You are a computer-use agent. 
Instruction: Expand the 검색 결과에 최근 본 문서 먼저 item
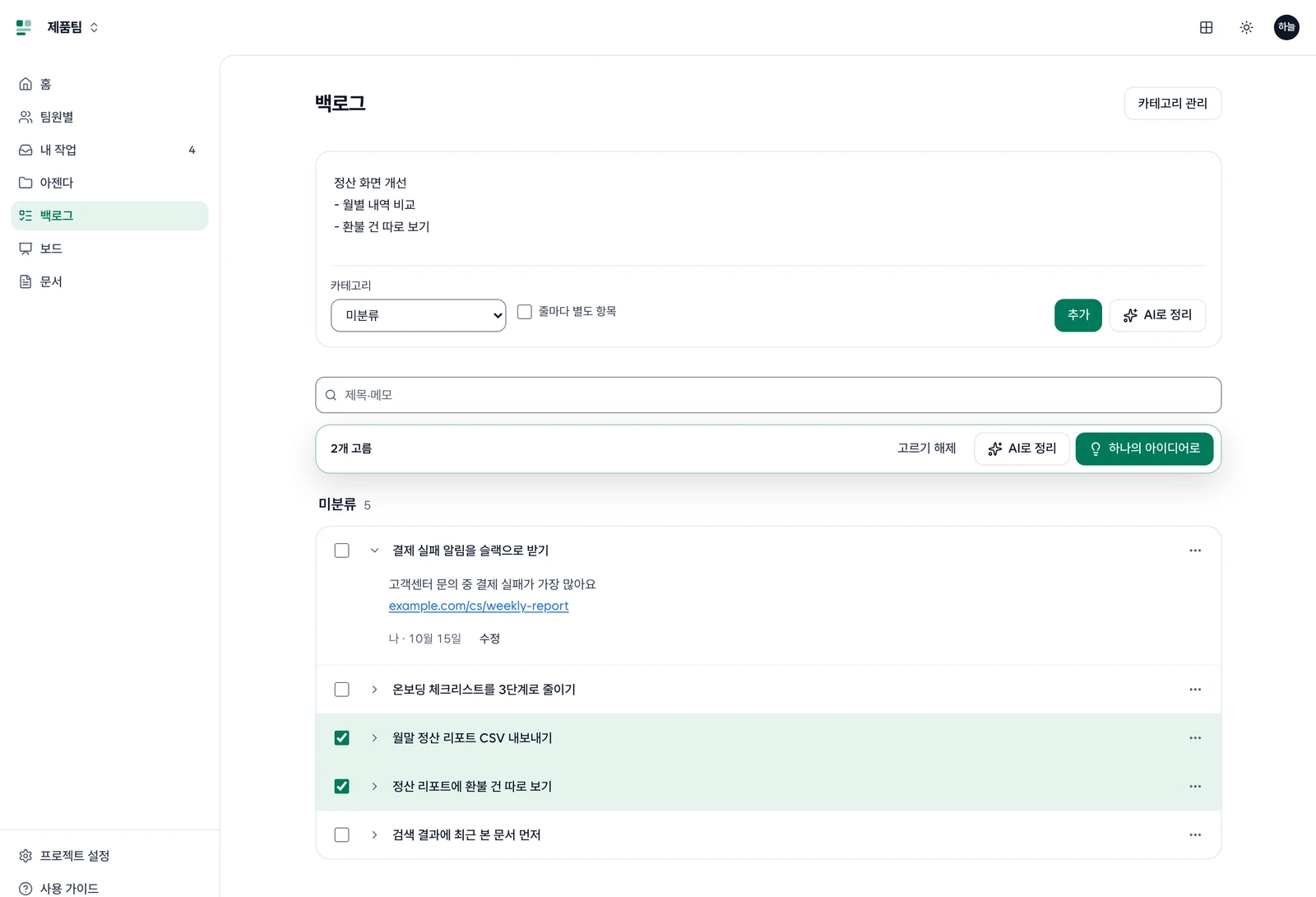click(x=374, y=835)
